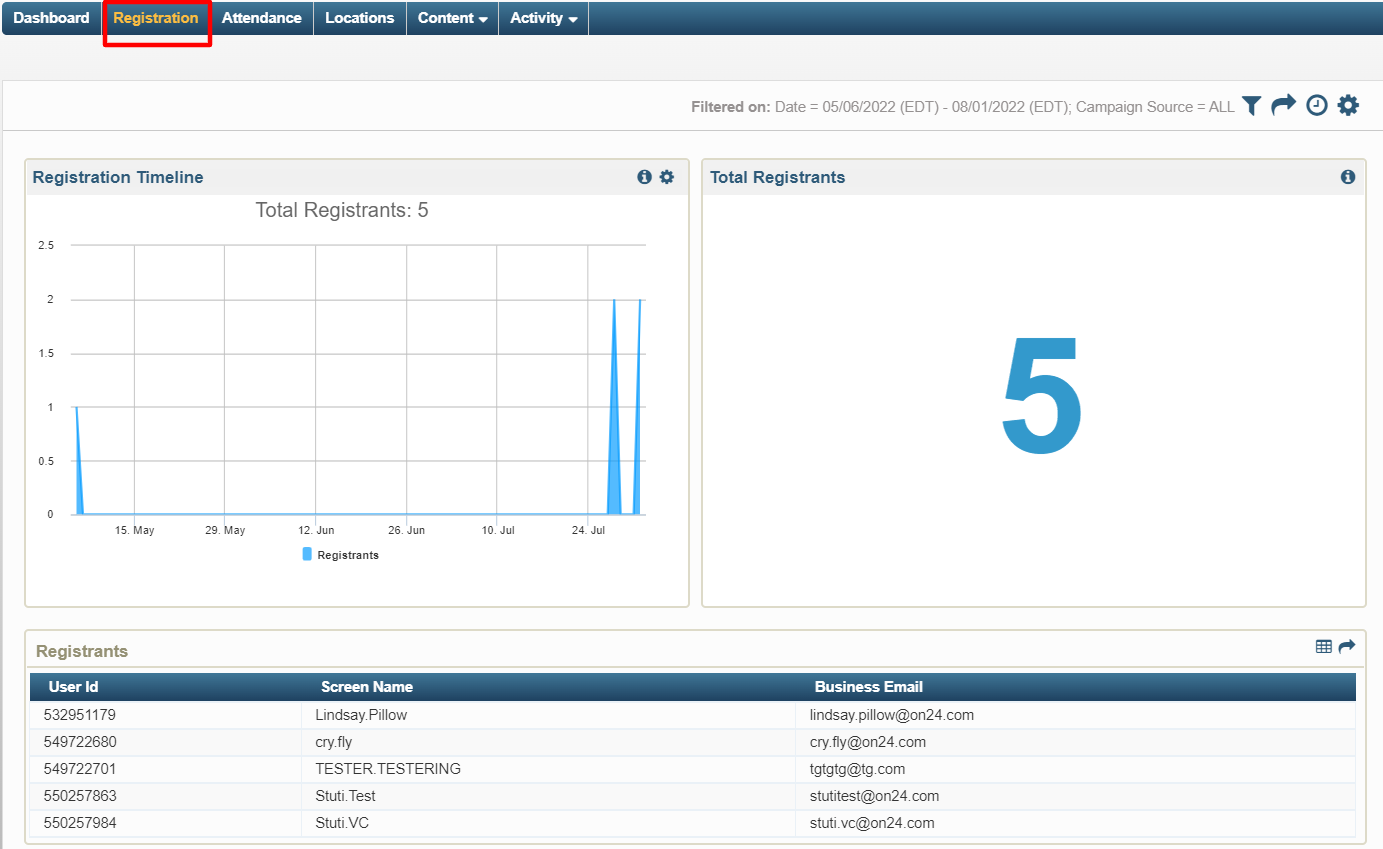Open Registration Timeline gear settings
Image resolution: width=1383 pixels, height=849 pixels.
(x=667, y=177)
